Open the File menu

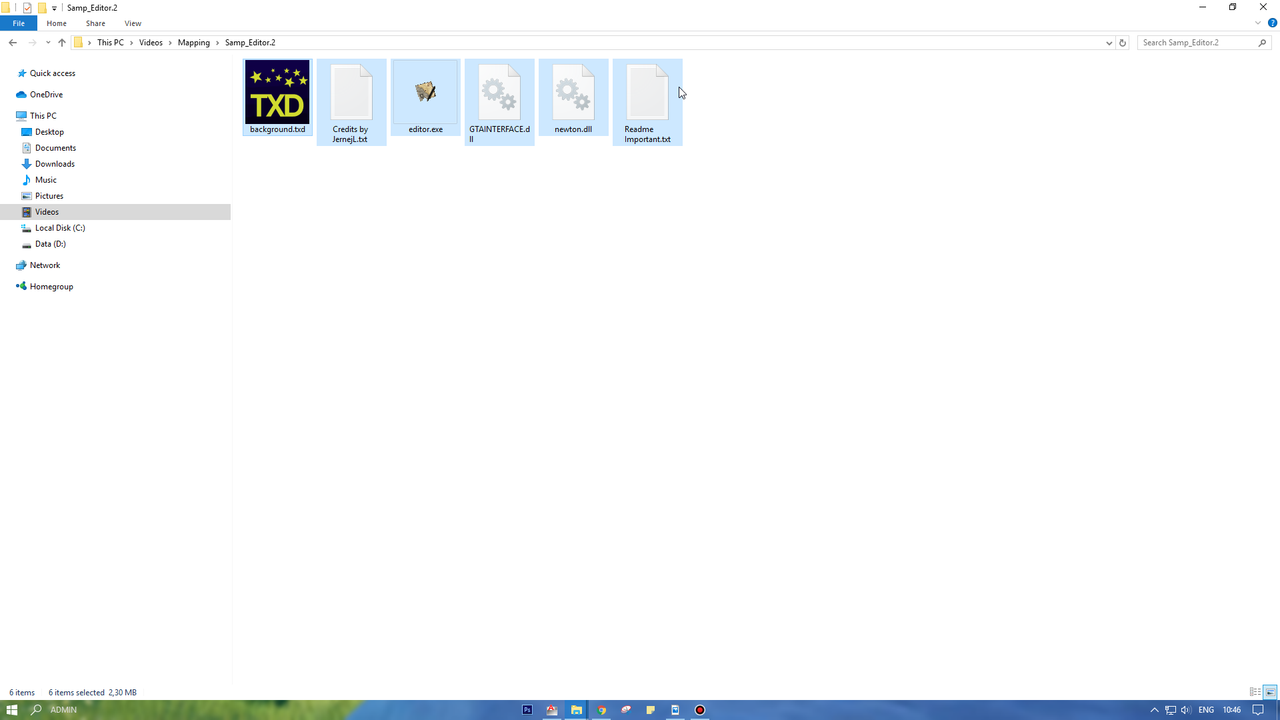point(18,23)
